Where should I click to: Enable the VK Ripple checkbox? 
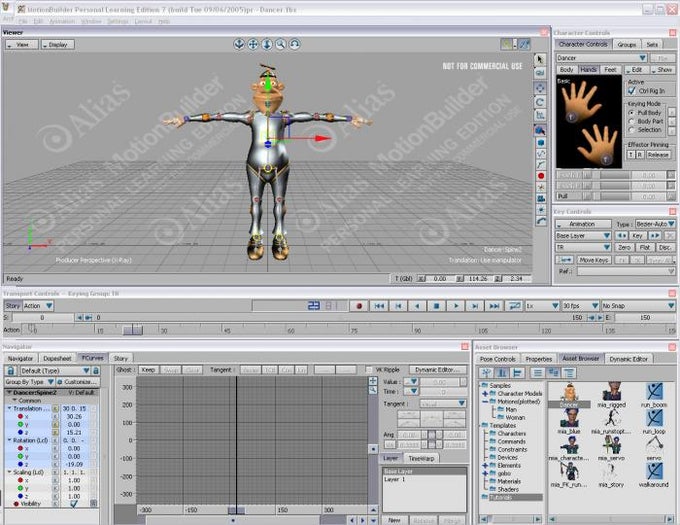[369, 370]
